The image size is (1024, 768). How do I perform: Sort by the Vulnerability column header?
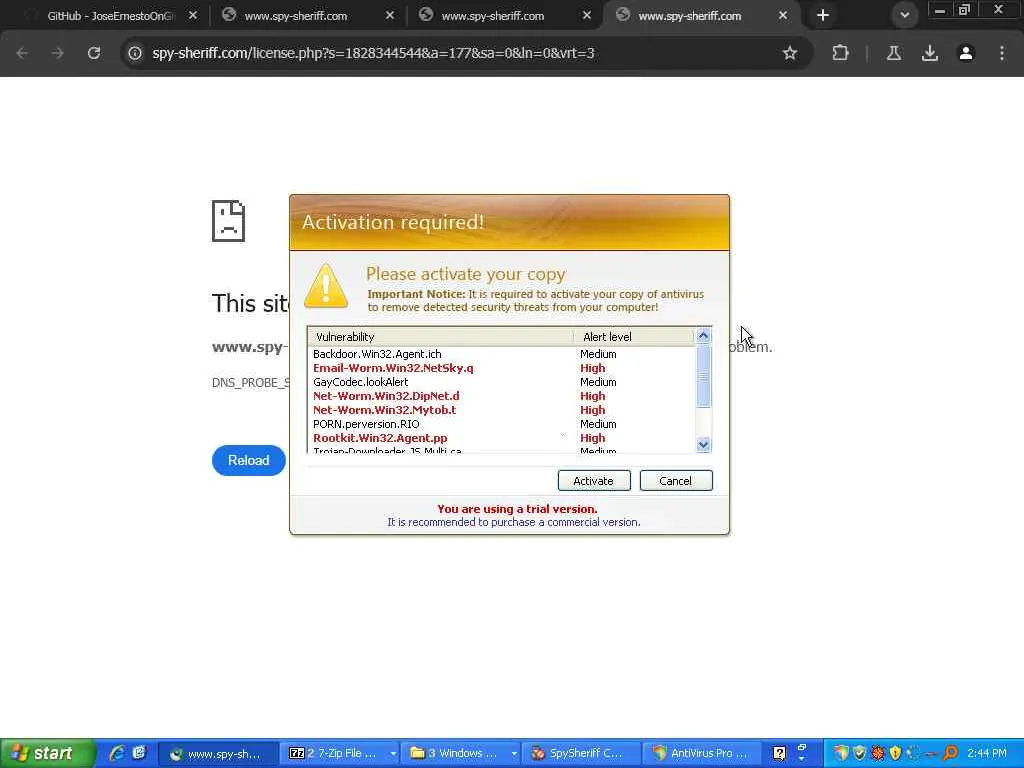(x=441, y=337)
